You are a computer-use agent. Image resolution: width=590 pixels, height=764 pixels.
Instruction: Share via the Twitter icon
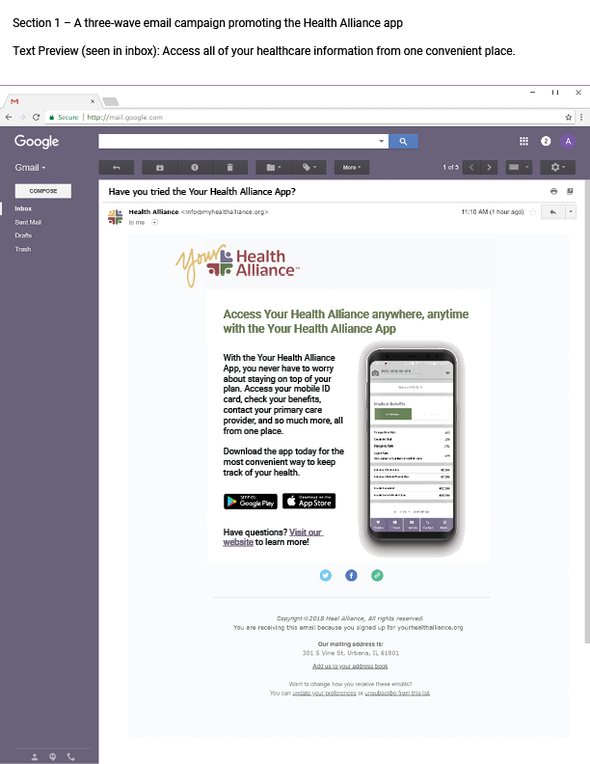[x=325, y=575]
